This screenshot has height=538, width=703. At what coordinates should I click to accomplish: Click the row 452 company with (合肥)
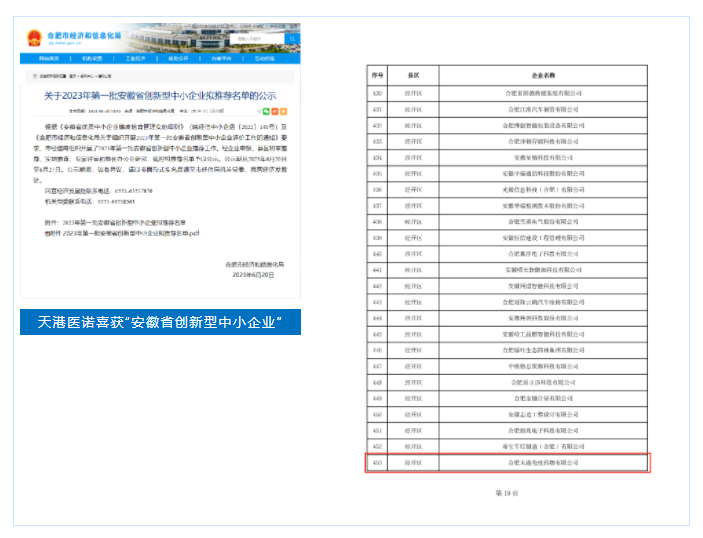(x=543, y=447)
